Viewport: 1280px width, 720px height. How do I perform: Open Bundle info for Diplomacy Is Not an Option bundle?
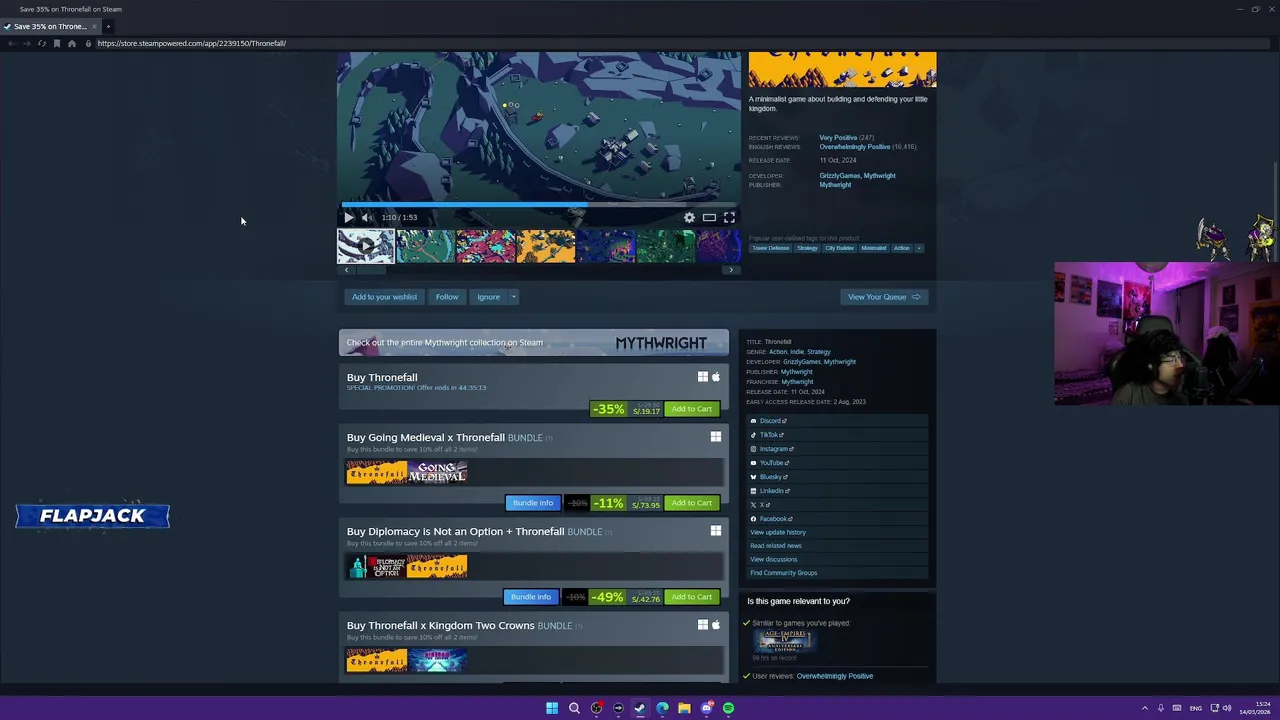click(530, 597)
